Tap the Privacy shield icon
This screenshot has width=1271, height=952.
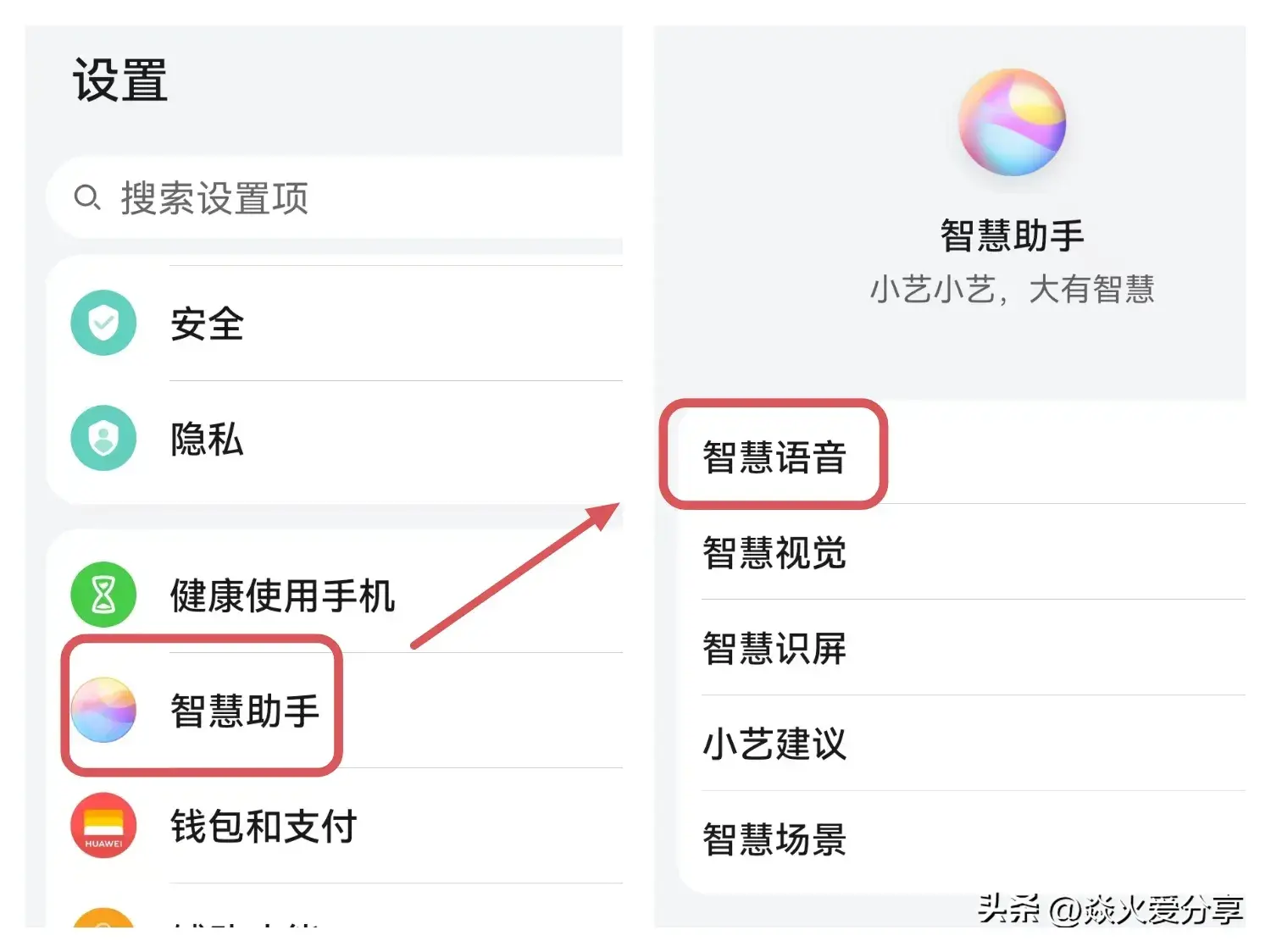tap(103, 438)
